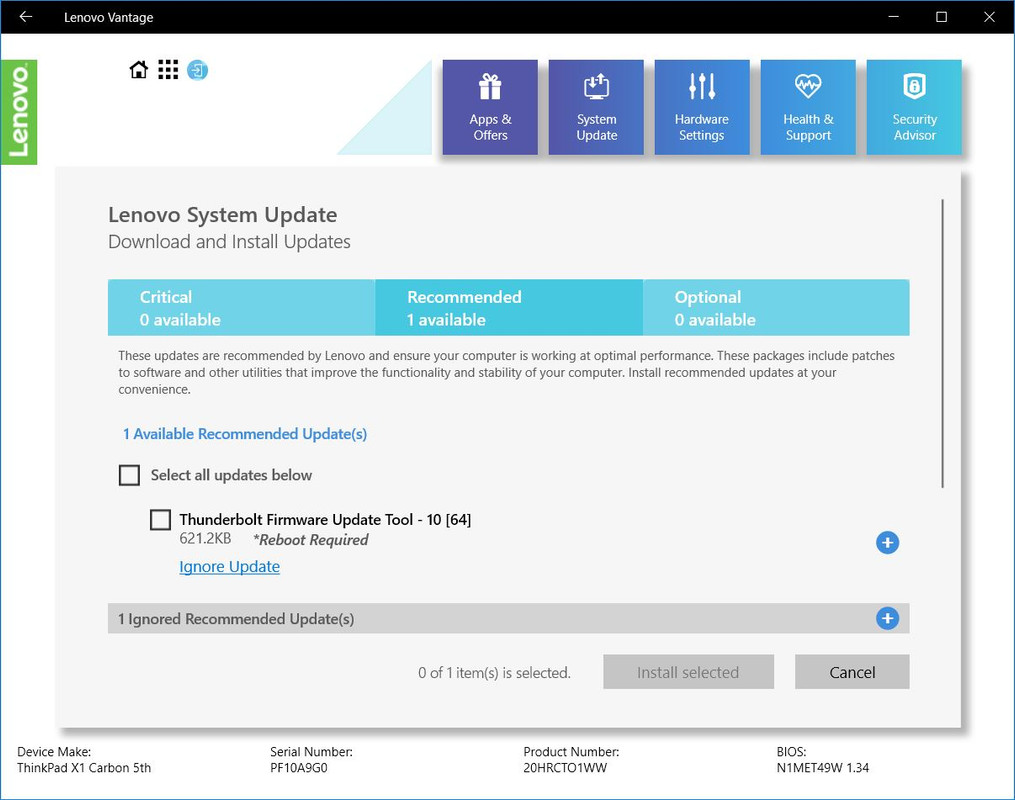Open the apps grid icon
The width and height of the screenshot is (1015, 800).
(x=168, y=70)
